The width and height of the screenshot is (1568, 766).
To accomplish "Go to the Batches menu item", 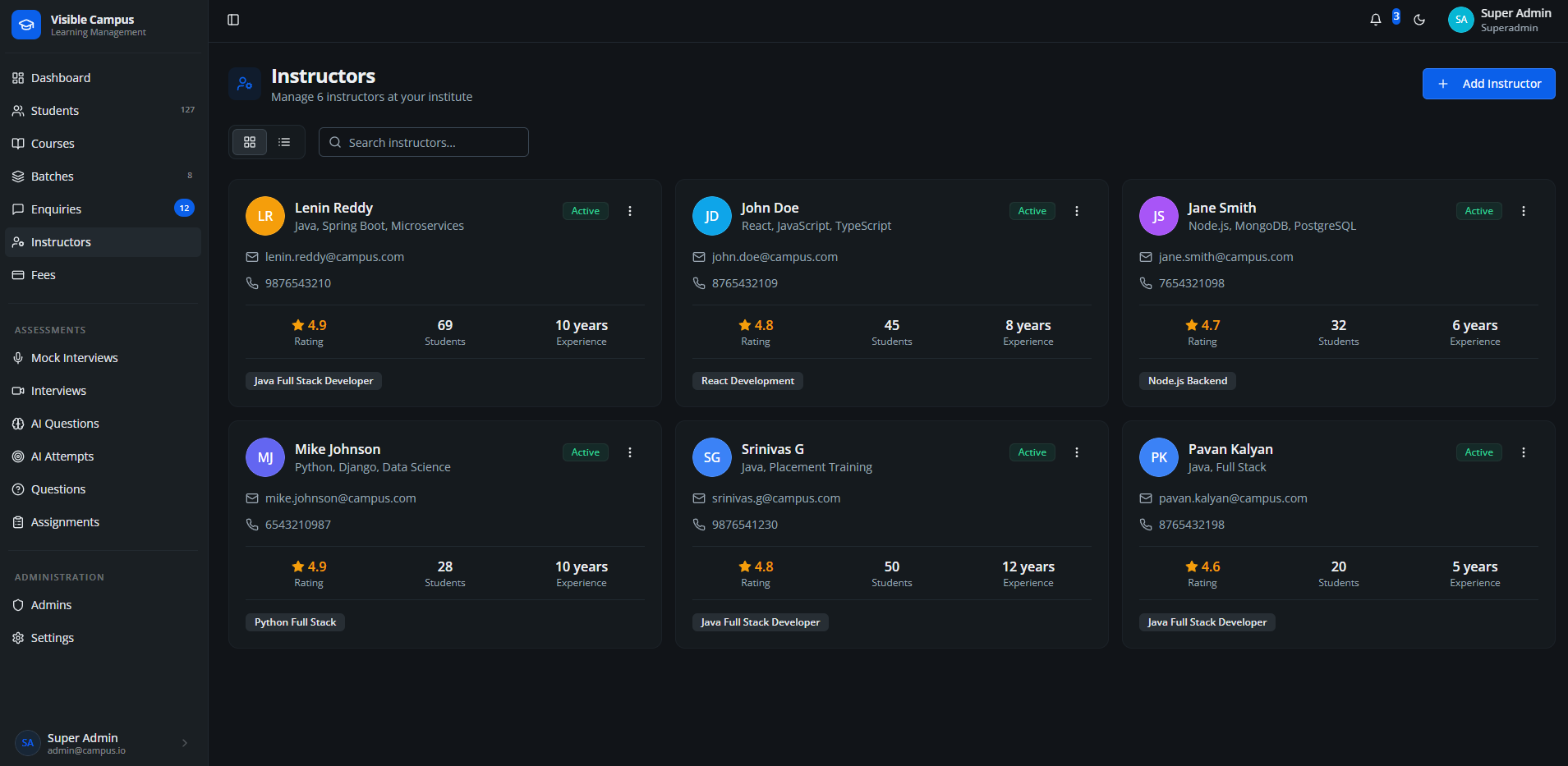I will [x=53, y=176].
